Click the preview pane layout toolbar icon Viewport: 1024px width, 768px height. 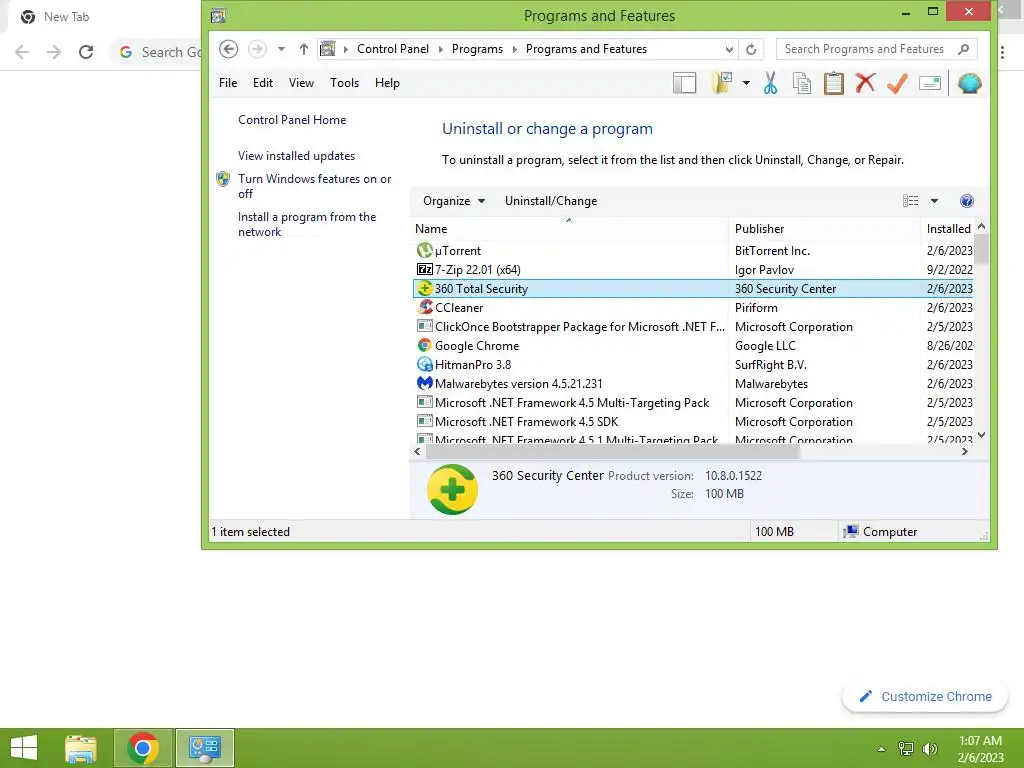pos(684,84)
